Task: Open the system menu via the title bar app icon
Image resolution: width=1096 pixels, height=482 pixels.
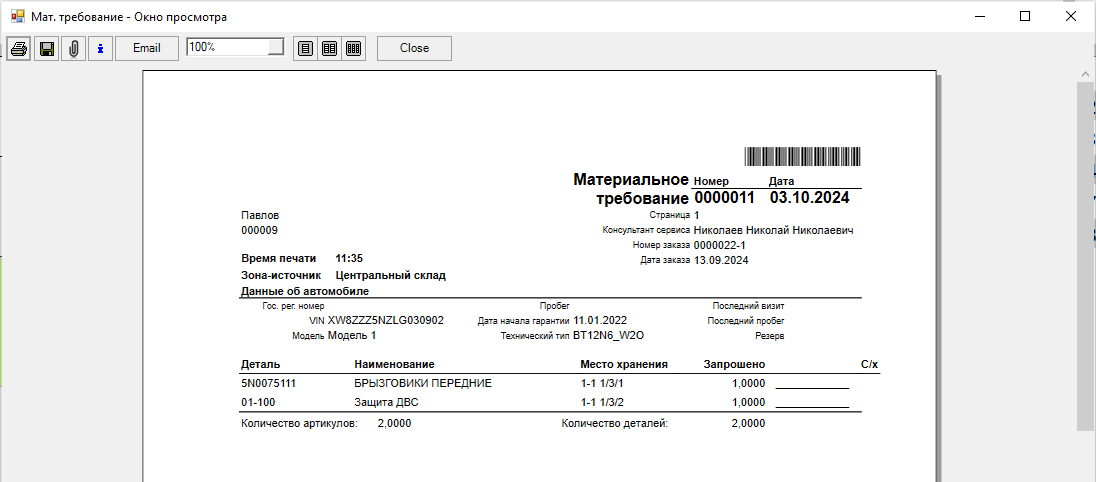Action: (x=17, y=17)
